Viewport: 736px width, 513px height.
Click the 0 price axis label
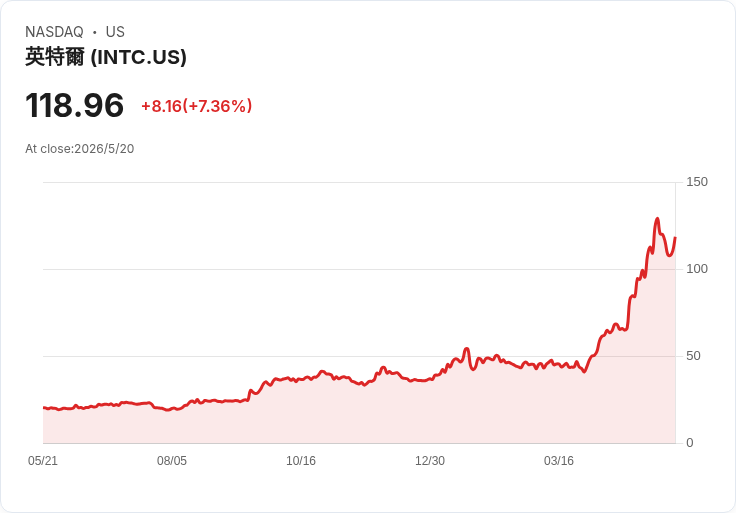(x=690, y=443)
